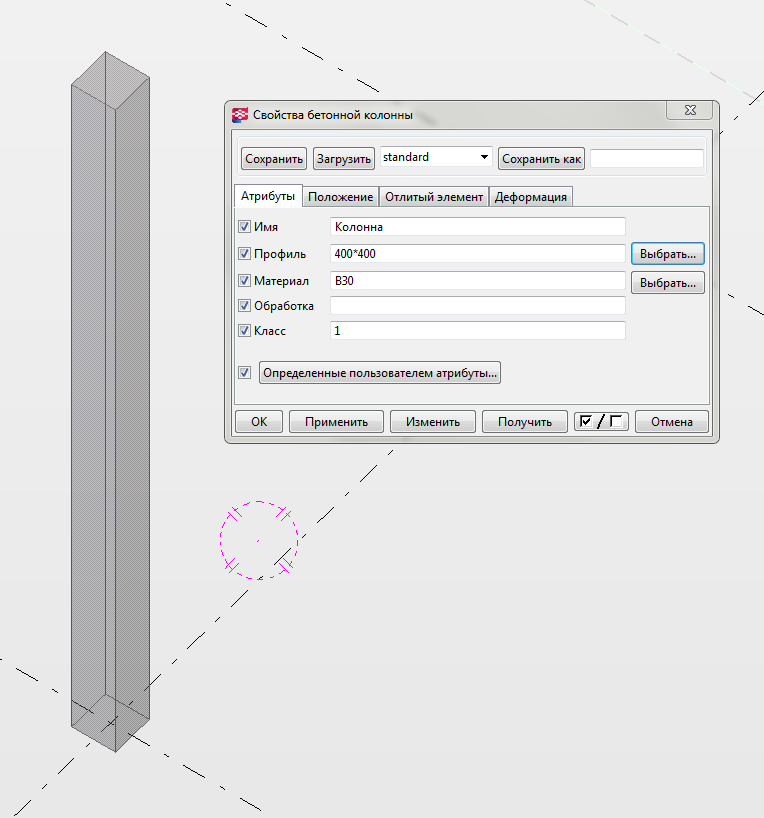Toggle the Имя checkbox
Viewport: 764px width, 818px height.
pos(245,227)
